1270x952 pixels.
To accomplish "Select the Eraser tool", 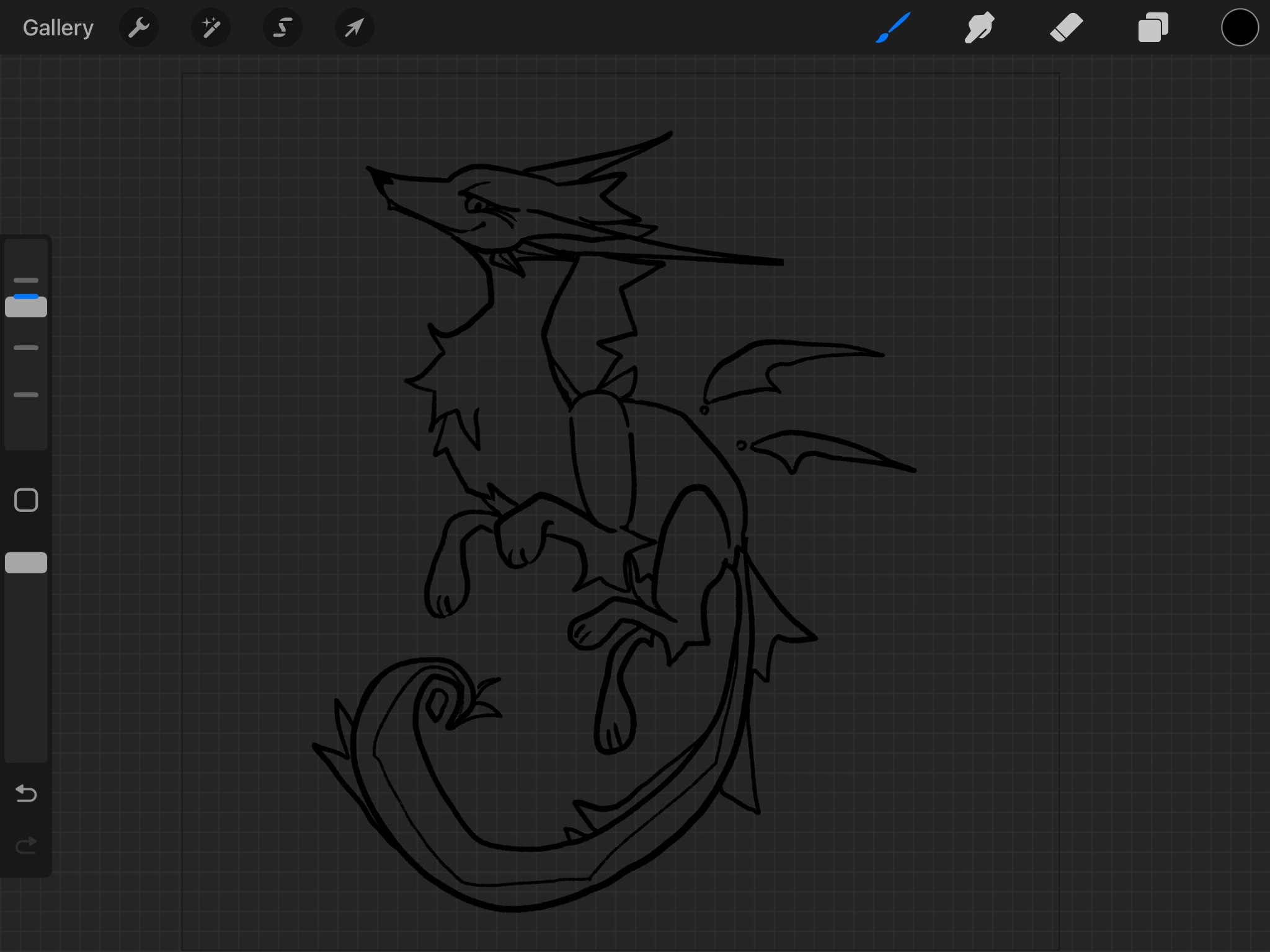I will [x=1066, y=28].
